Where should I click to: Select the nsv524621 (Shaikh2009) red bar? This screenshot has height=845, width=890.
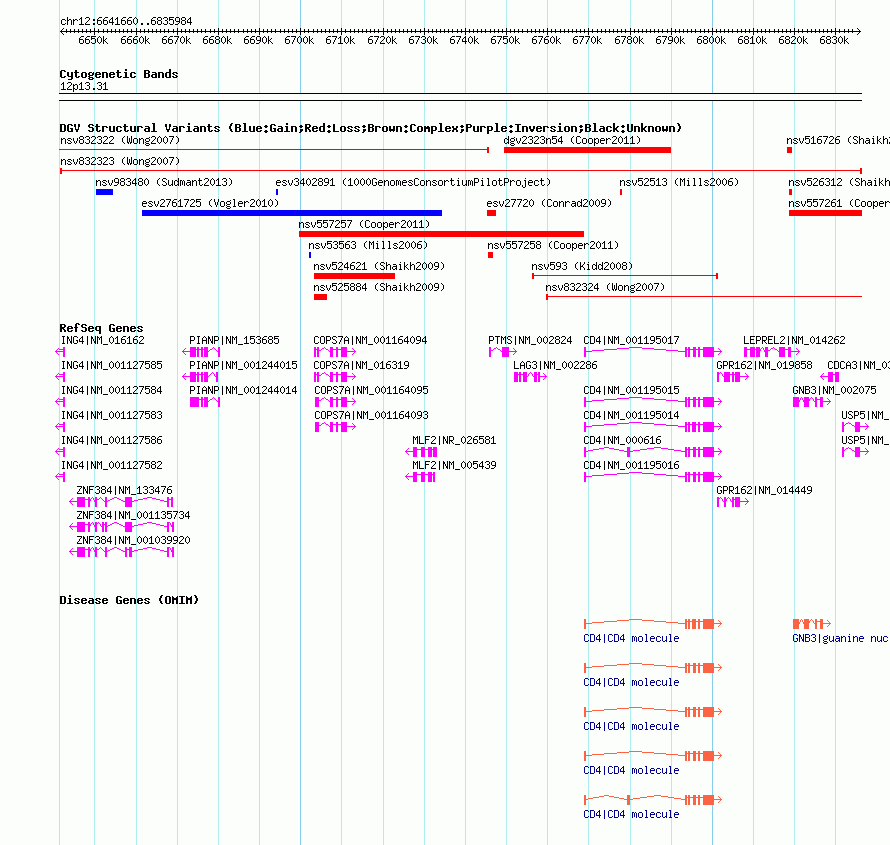pos(354,276)
